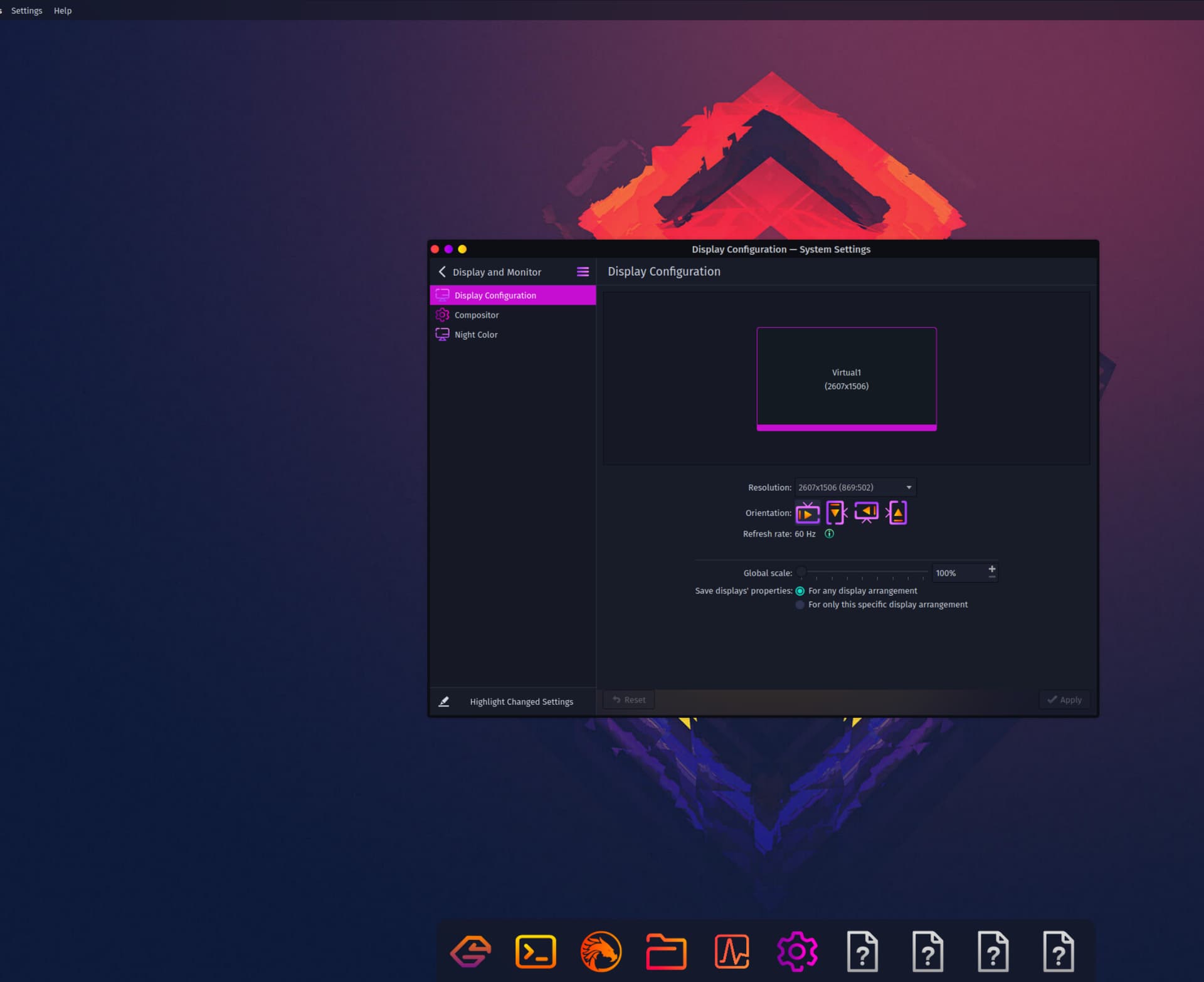The height and width of the screenshot is (982, 1204).
Task: Select the Virtual1 display preview
Action: [x=847, y=379]
